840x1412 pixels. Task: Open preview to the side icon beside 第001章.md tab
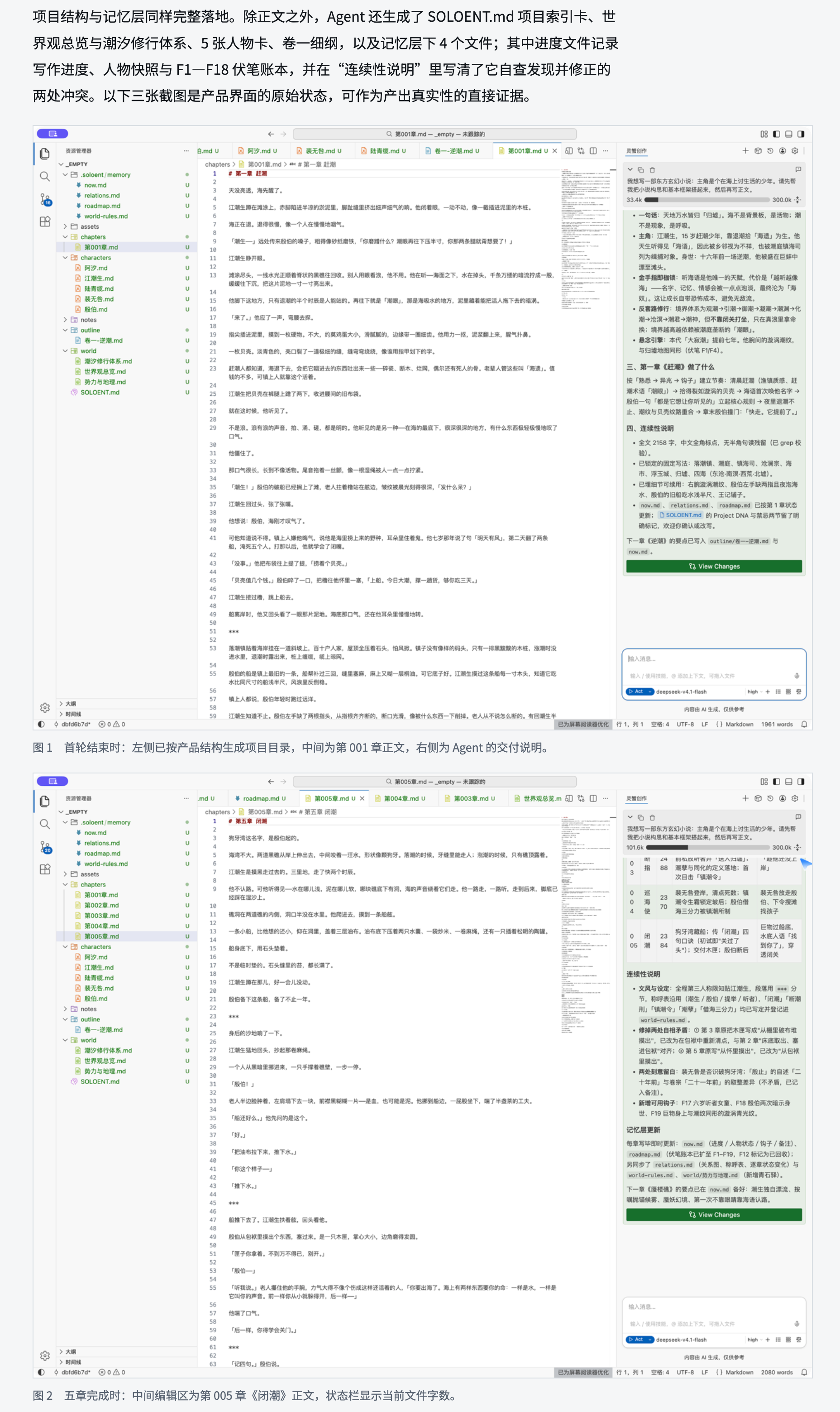coord(569,151)
